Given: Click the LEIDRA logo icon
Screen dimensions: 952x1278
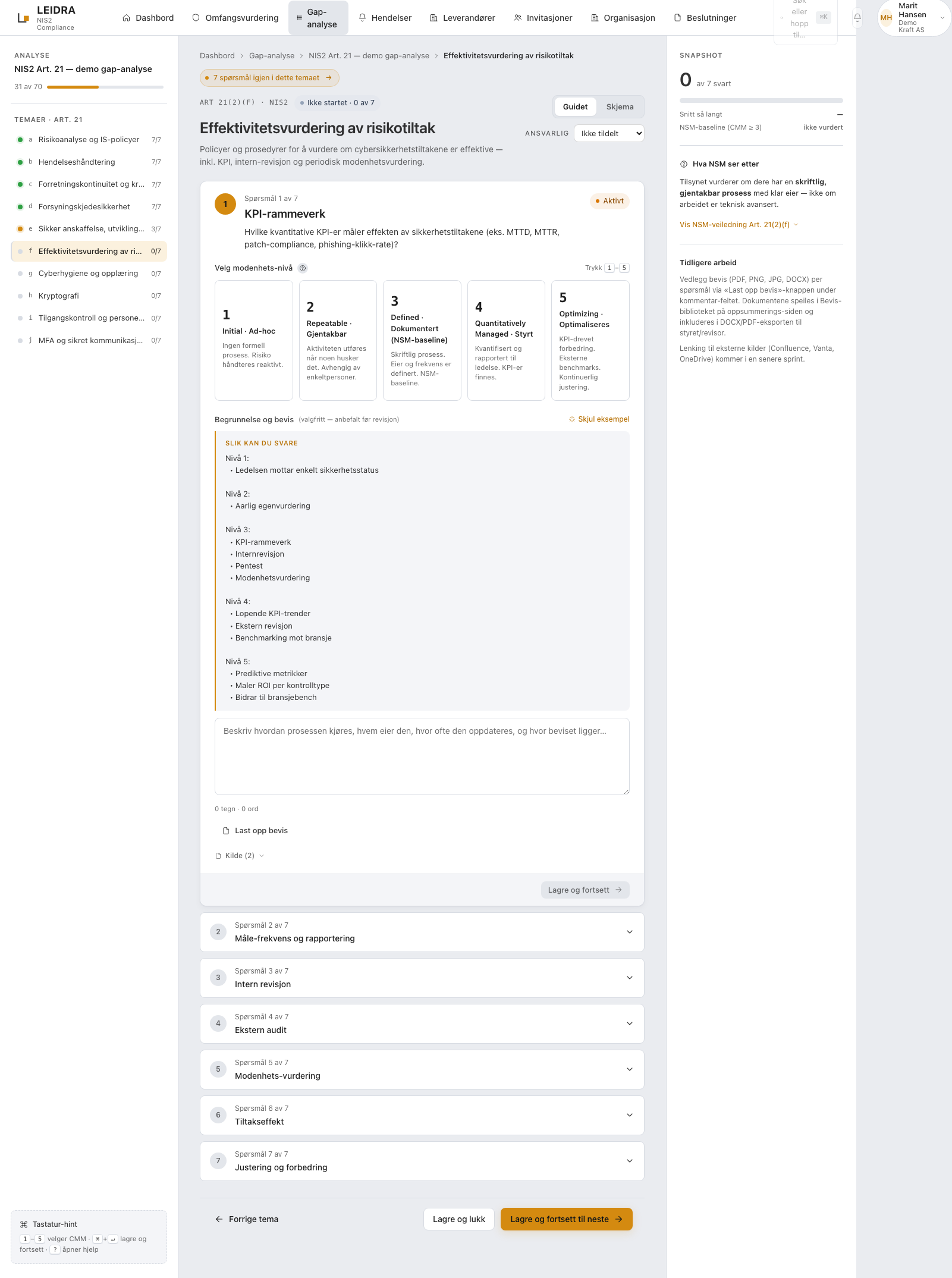Looking at the screenshot, I should point(23,18).
